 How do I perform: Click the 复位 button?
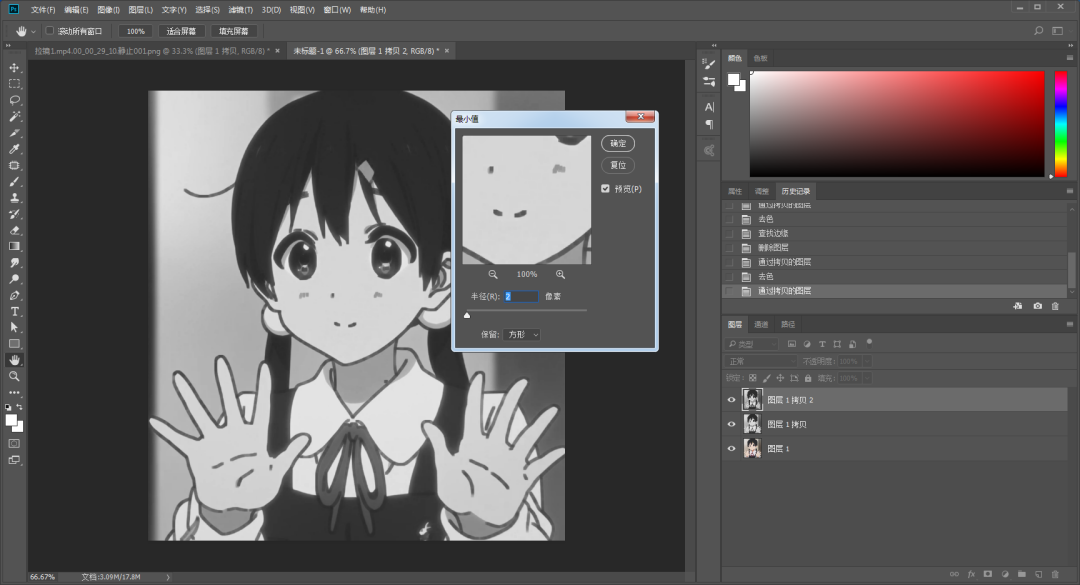click(618, 165)
